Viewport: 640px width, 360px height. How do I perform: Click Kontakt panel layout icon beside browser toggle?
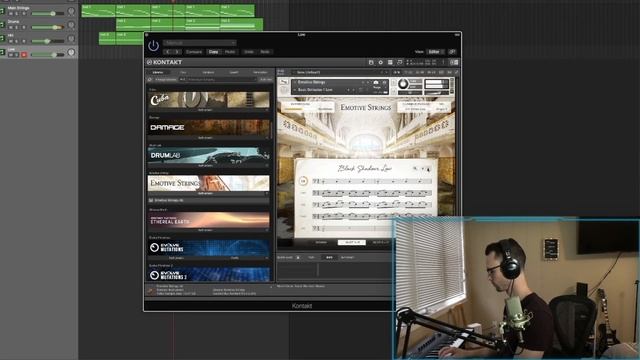tap(400, 62)
